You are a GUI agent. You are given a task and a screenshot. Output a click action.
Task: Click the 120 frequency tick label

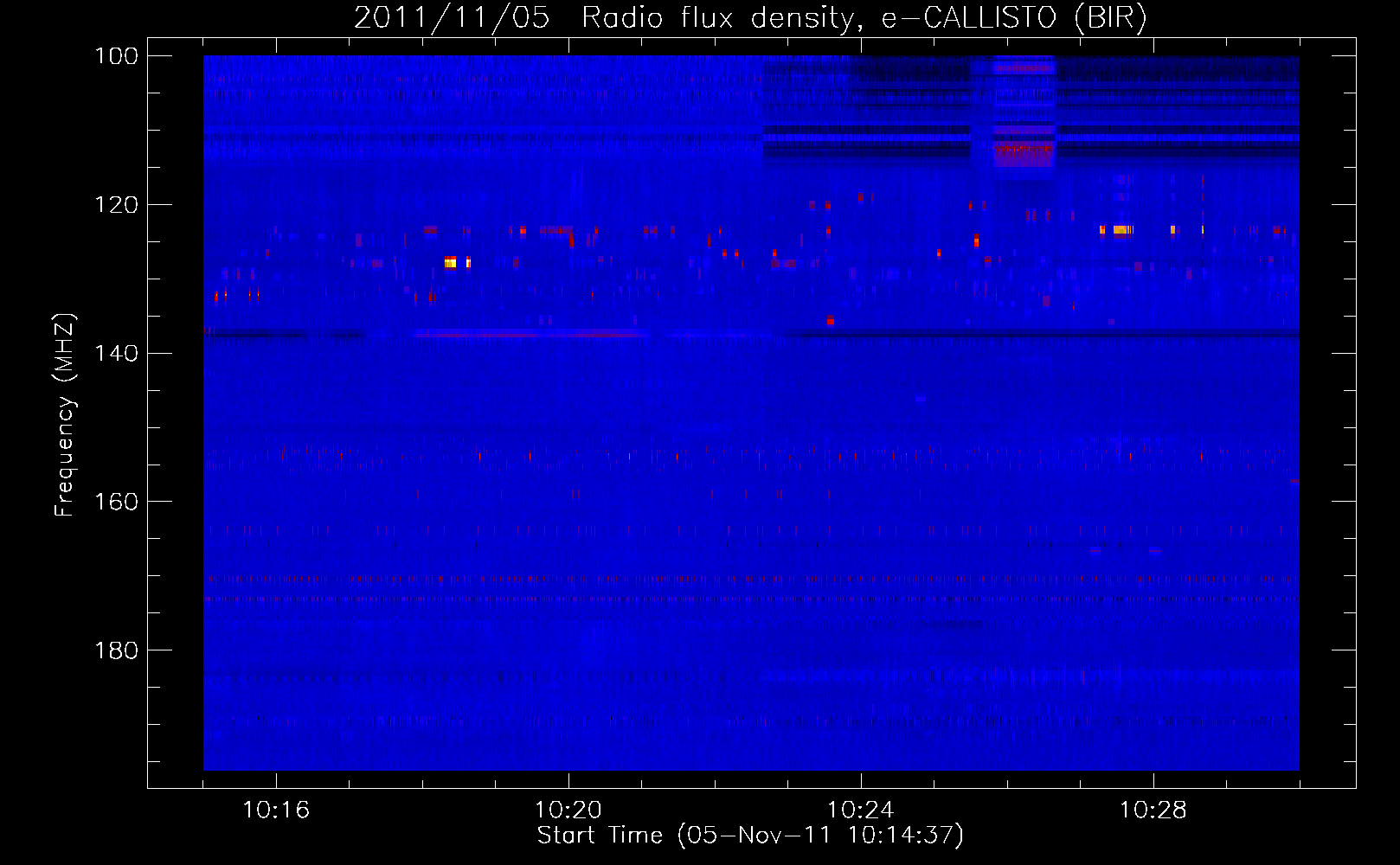click(117, 205)
